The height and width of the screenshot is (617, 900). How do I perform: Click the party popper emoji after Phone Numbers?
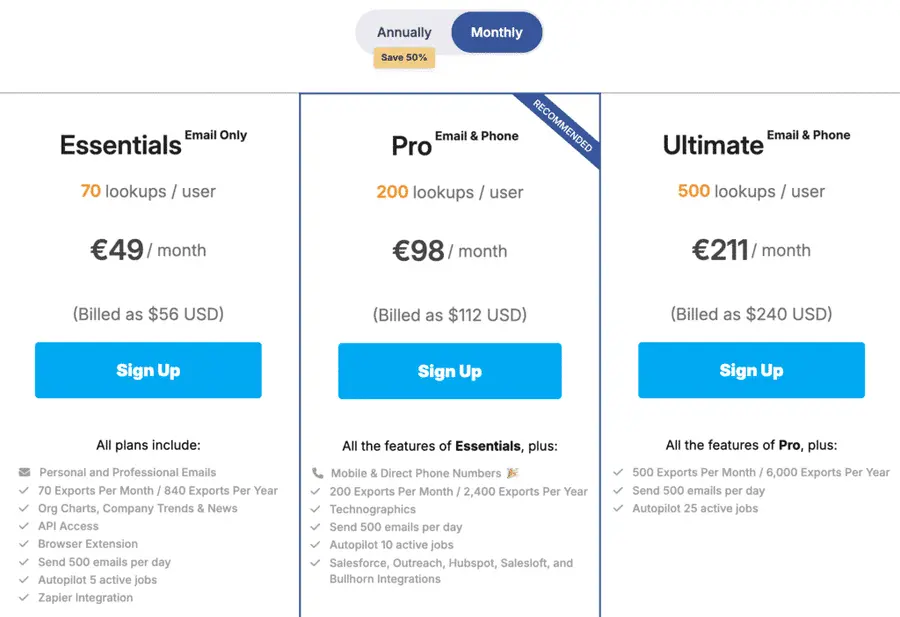[x=512, y=473]
